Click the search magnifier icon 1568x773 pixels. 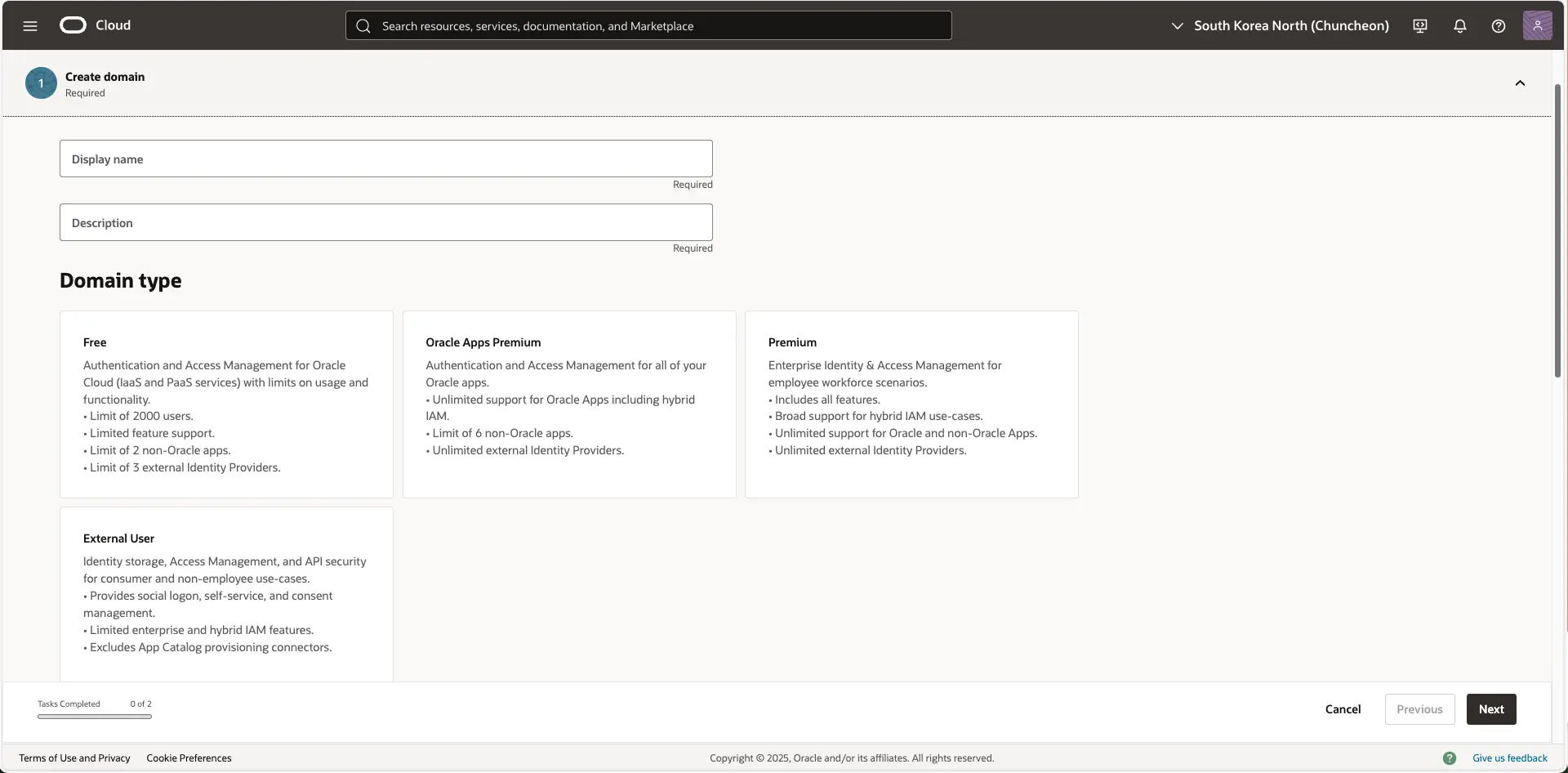(363, 26)
